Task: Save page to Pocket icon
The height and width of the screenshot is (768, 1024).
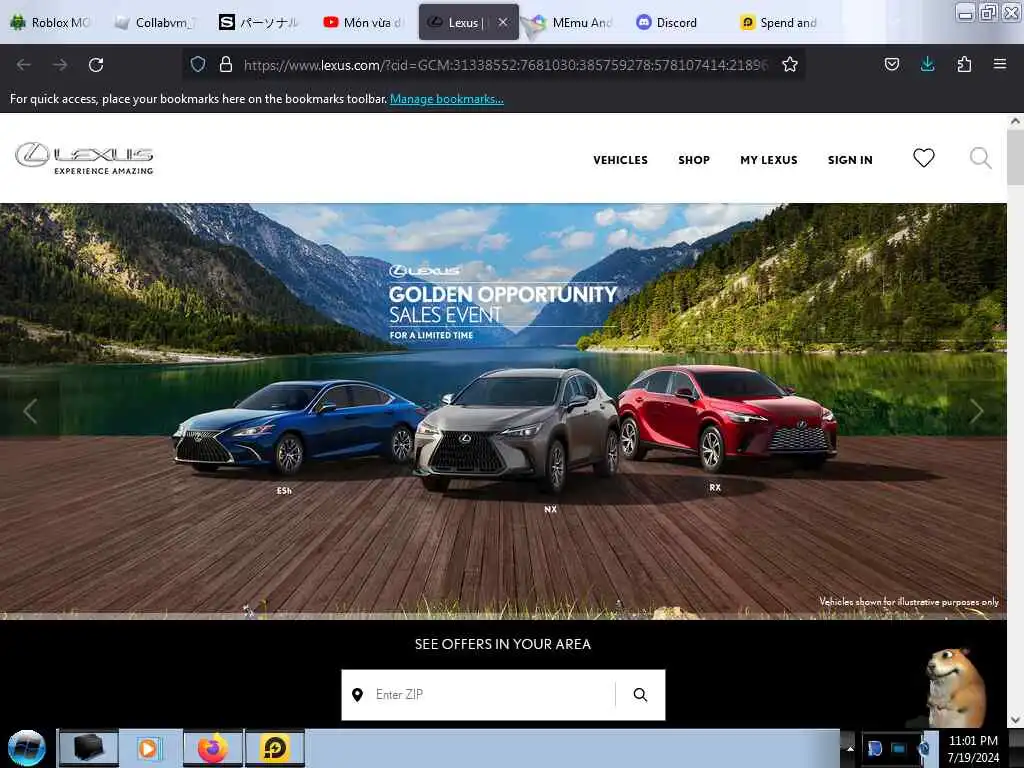Action: click(x=891, y=64)
